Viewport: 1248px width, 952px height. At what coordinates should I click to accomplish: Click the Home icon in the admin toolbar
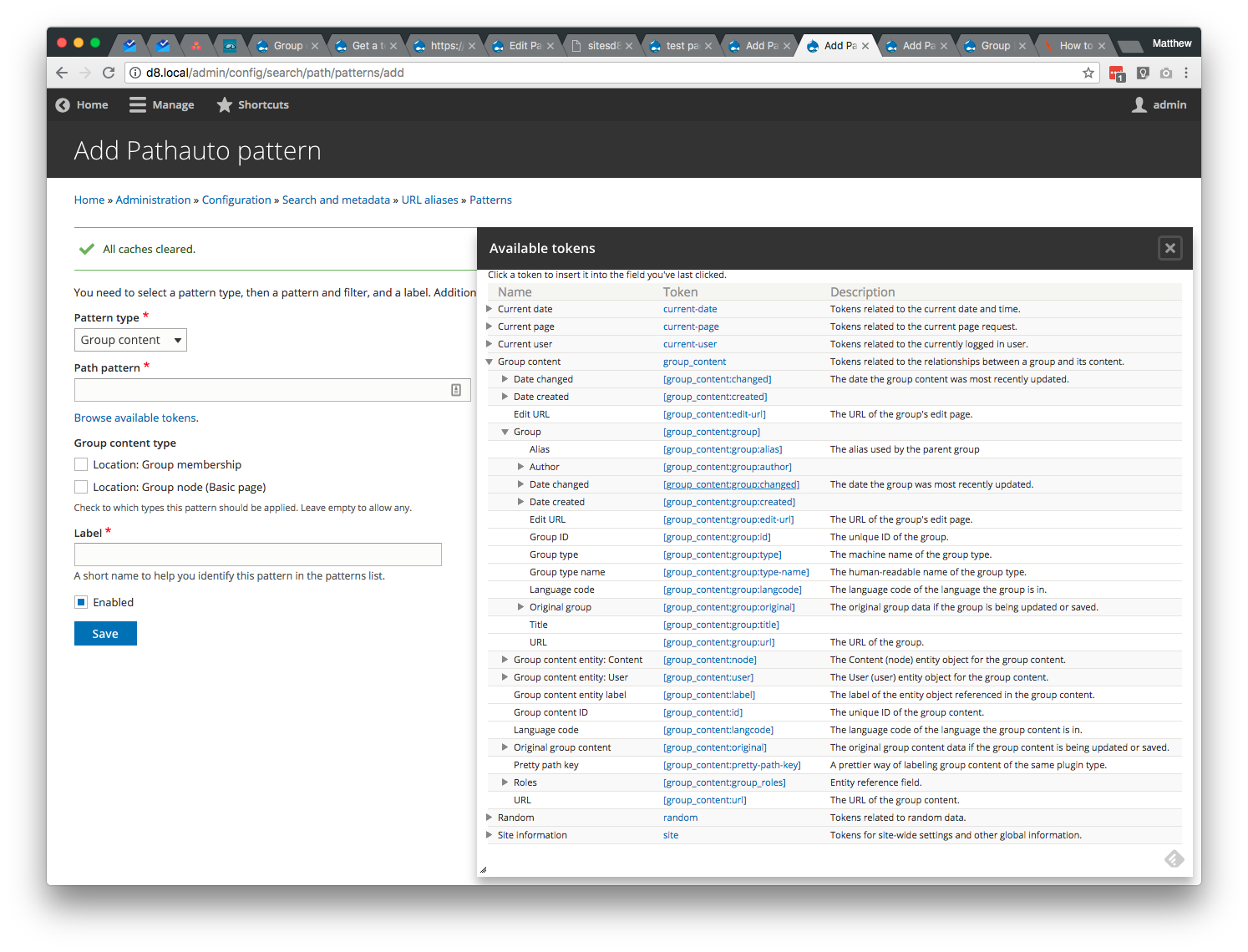click(61, 104)
